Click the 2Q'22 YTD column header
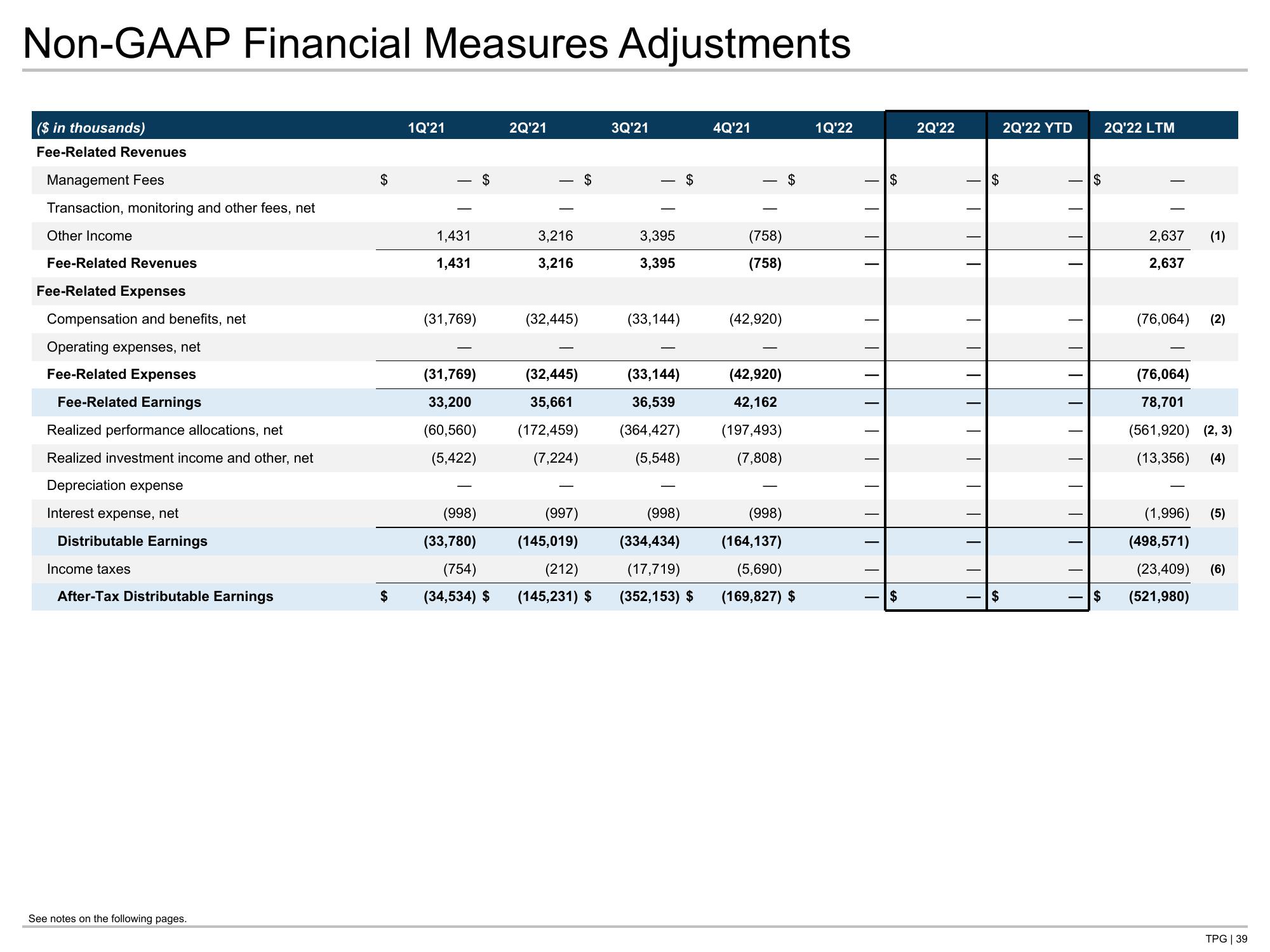This screenshot has width=1270, height=952. tap(1038, 128)
